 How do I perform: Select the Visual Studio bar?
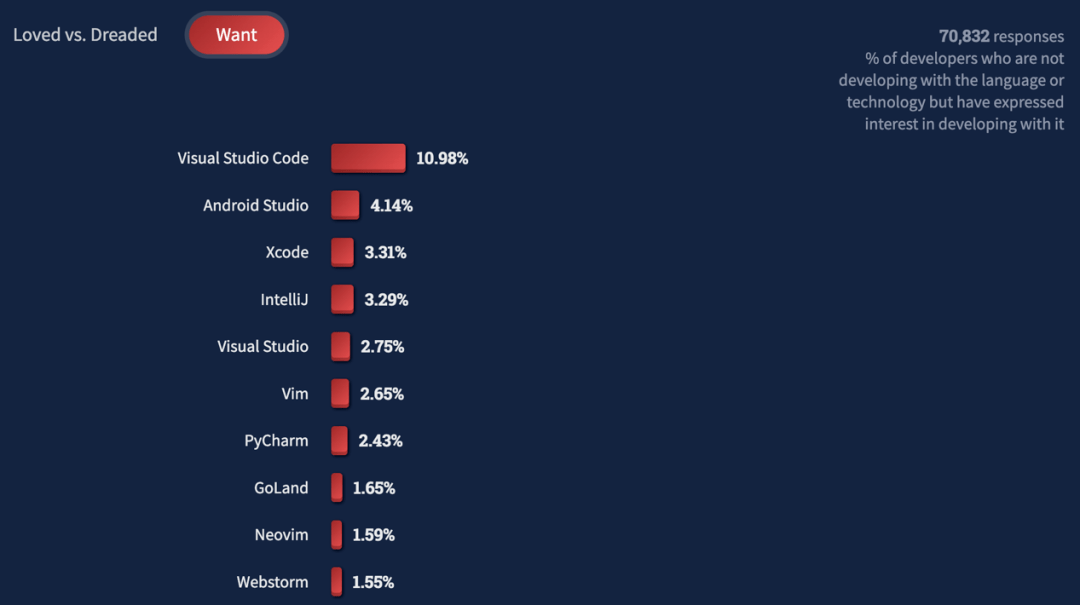coord(340,346)
